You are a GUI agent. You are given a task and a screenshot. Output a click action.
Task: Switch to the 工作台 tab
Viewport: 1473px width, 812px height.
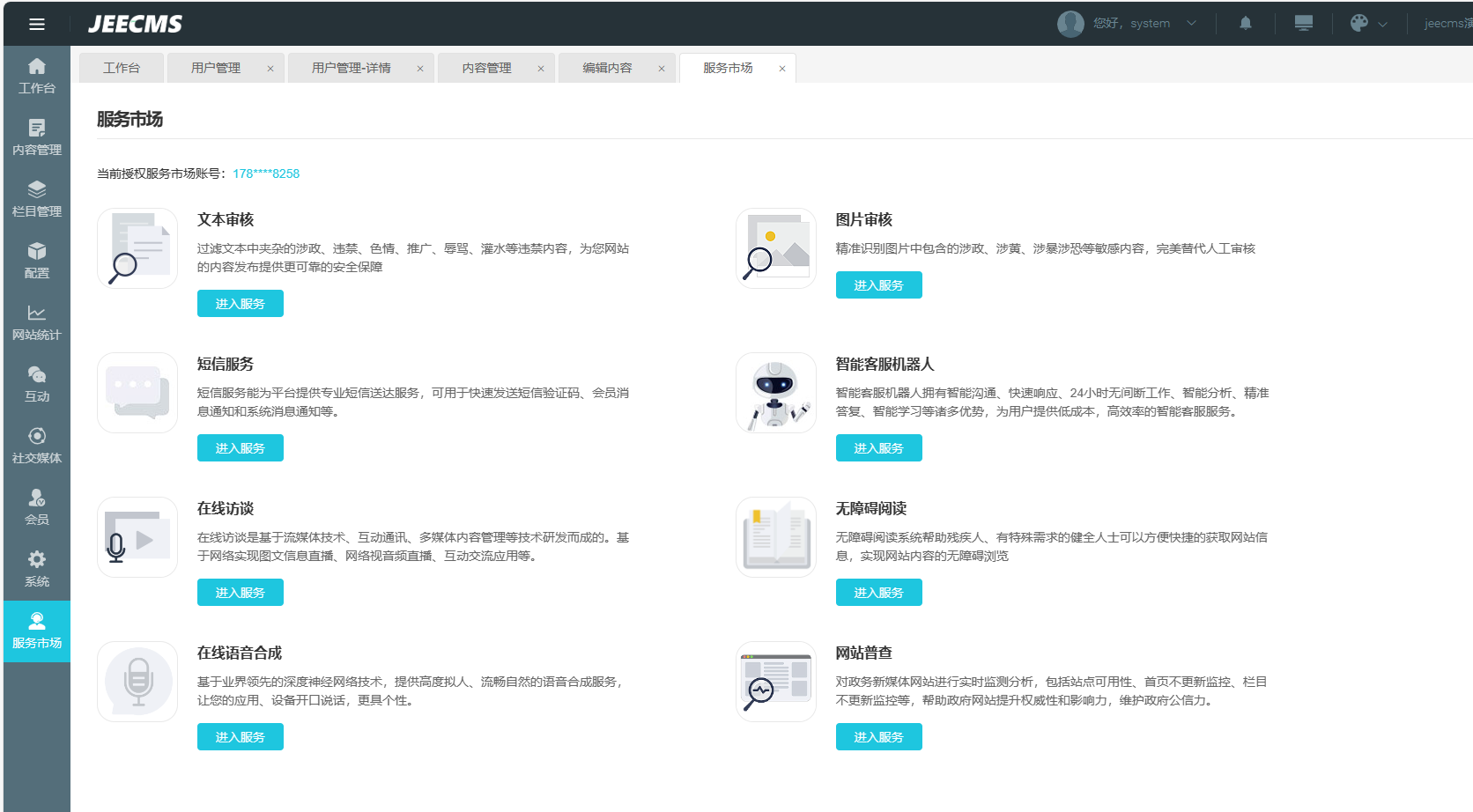(x=122, y=68)
